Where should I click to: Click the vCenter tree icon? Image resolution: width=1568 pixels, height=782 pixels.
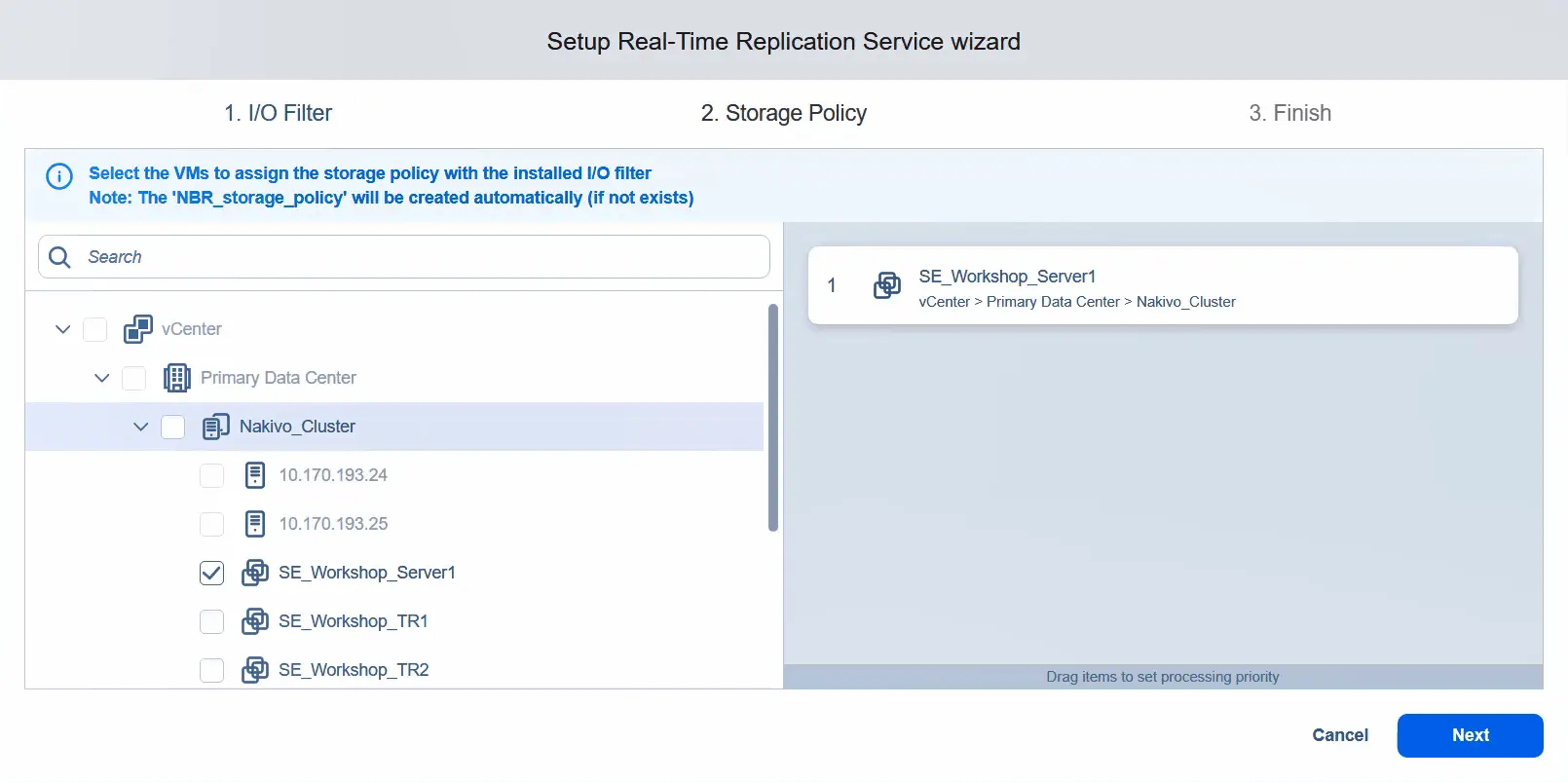coord(138,329)
